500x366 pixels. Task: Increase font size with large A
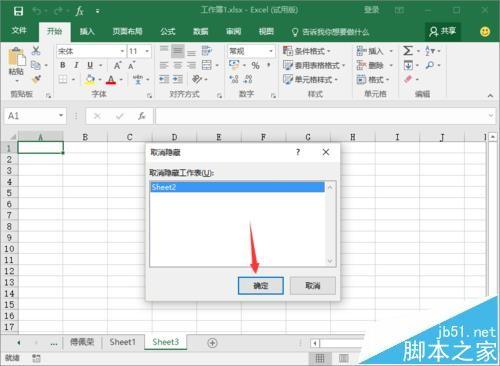pyautogui.click(x=117, y=65)
